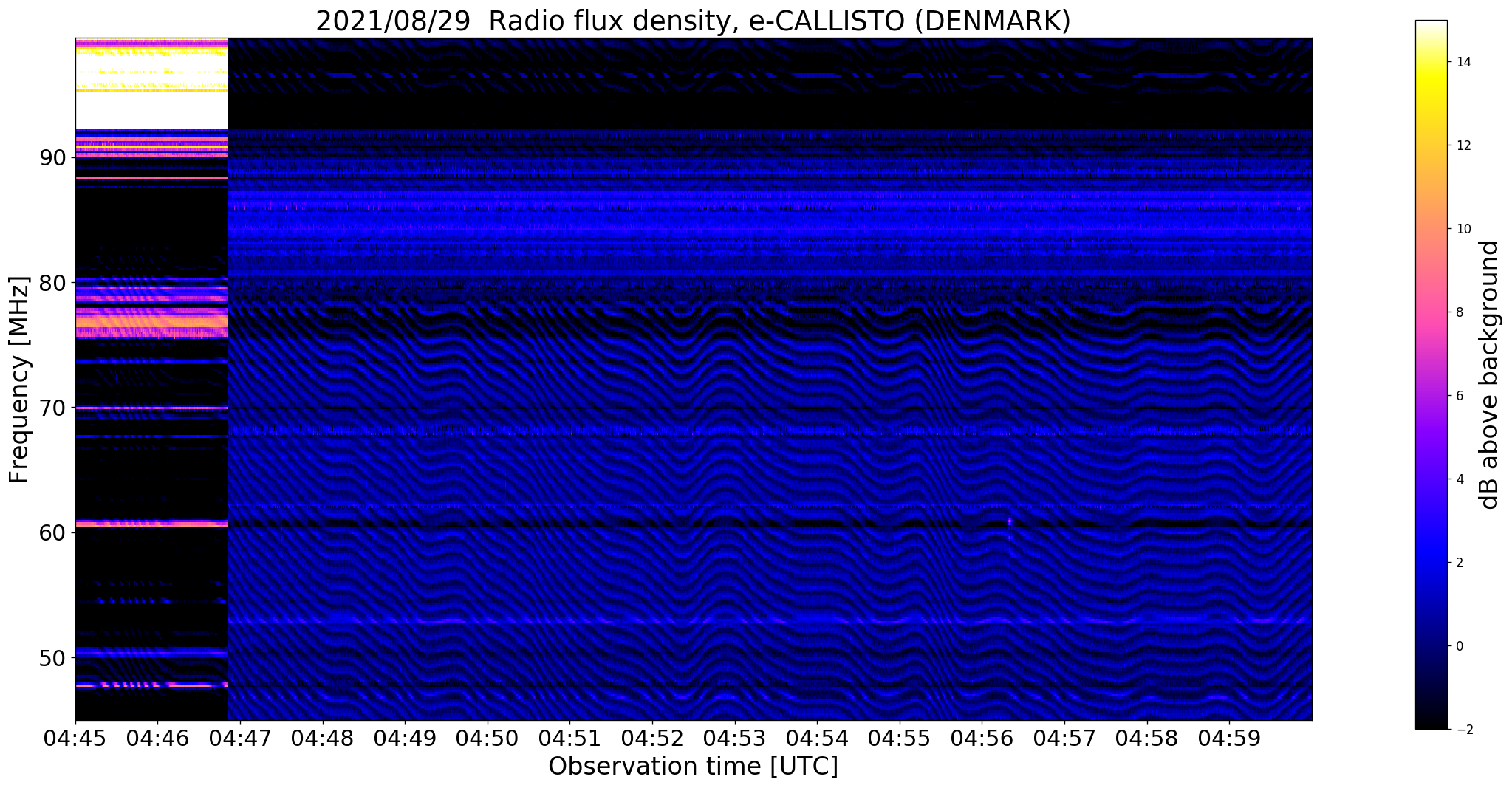This screenshot has height=788, width=1512.
Task: Click the 60 MHz frequency tick label
Action: pos(52,532)
